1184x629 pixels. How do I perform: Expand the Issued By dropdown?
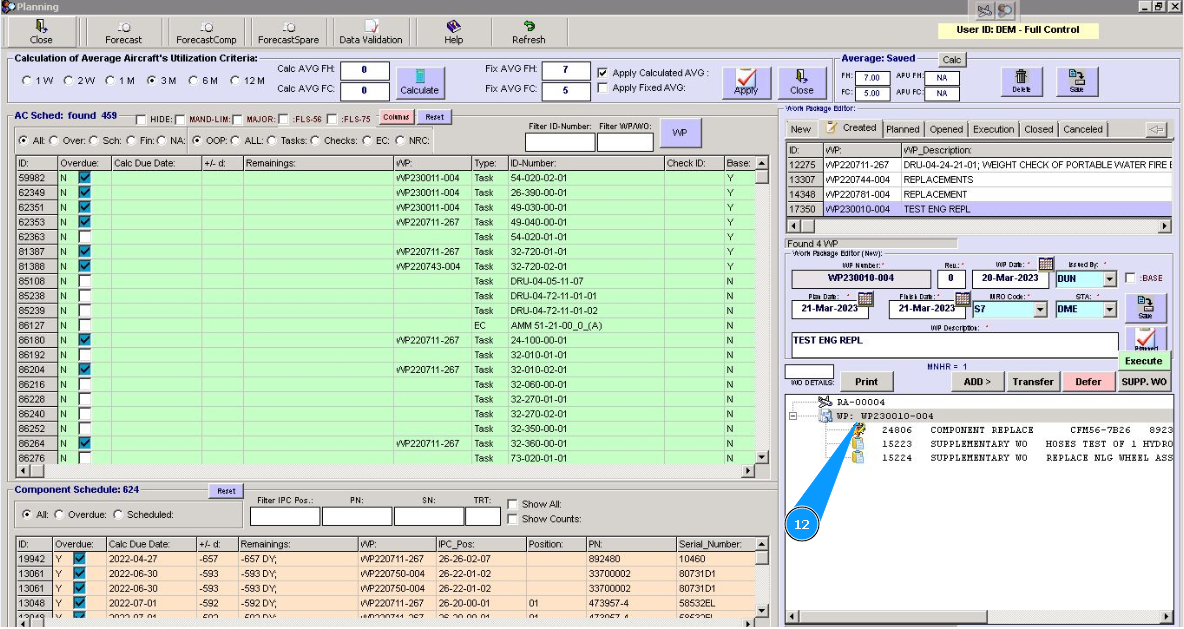click(x=1109, y=279)
